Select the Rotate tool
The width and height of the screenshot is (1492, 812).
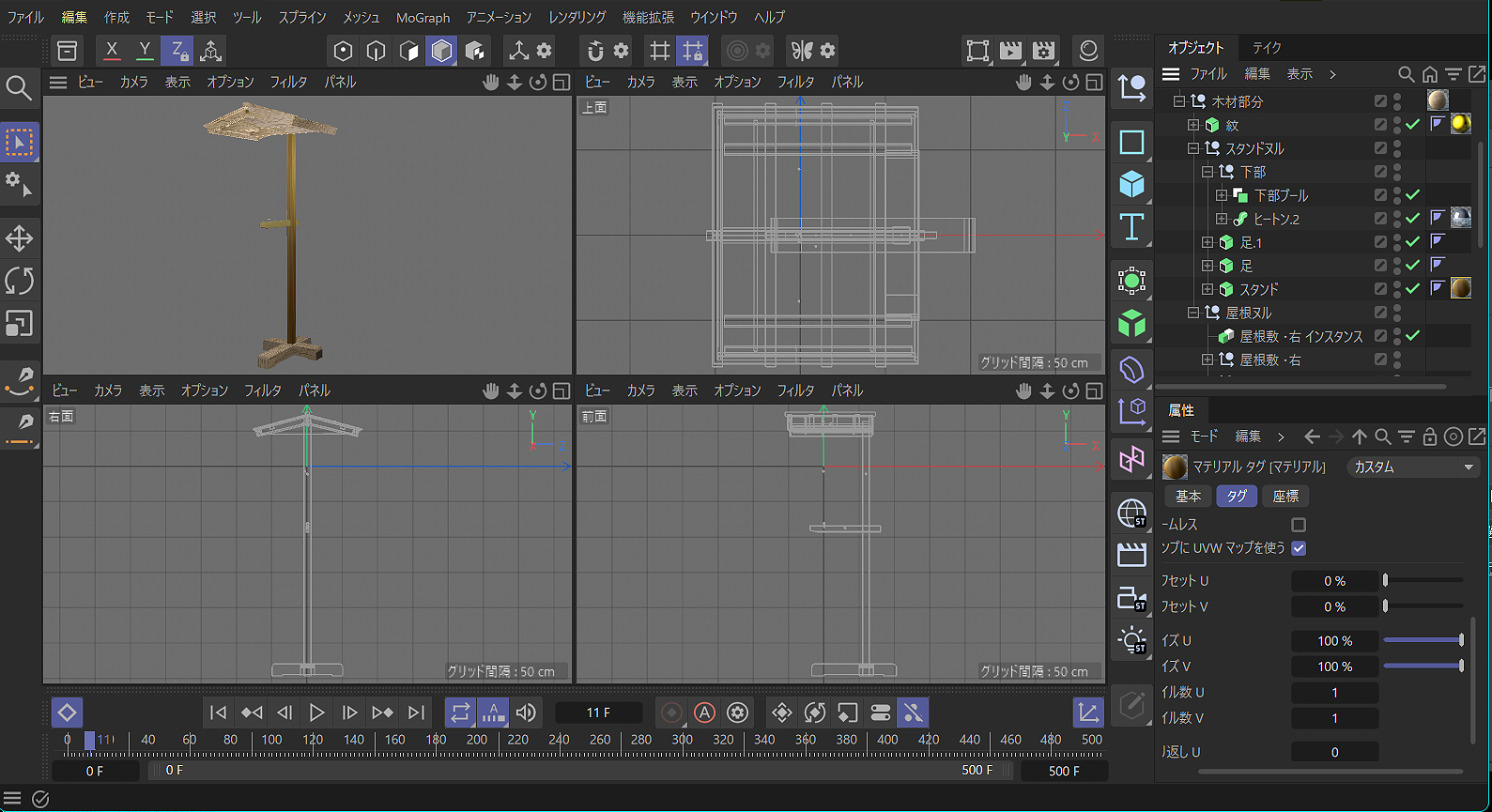click(19, 281)
